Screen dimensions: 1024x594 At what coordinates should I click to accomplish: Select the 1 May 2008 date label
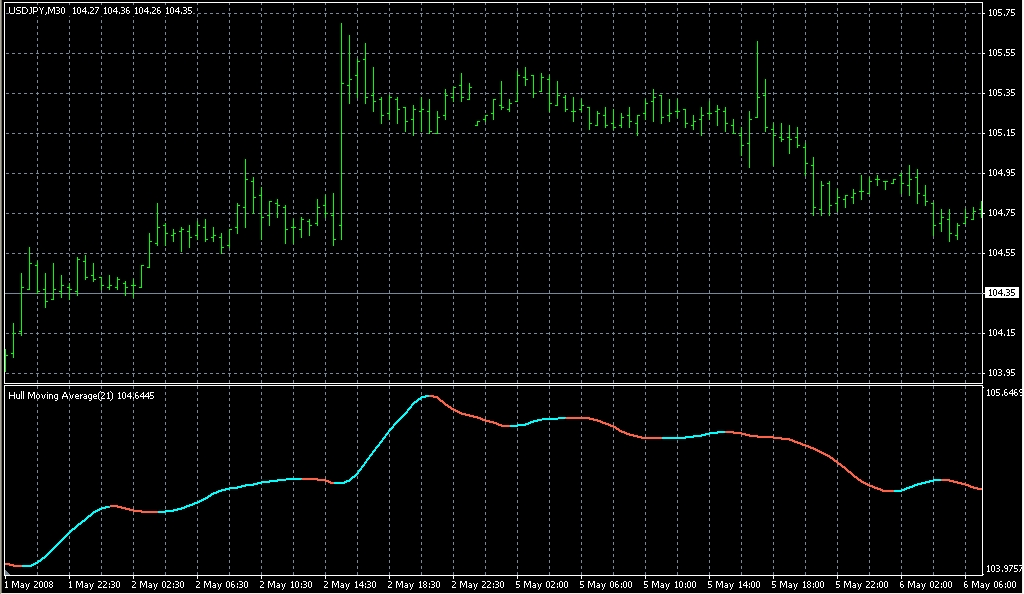(28, 584)
